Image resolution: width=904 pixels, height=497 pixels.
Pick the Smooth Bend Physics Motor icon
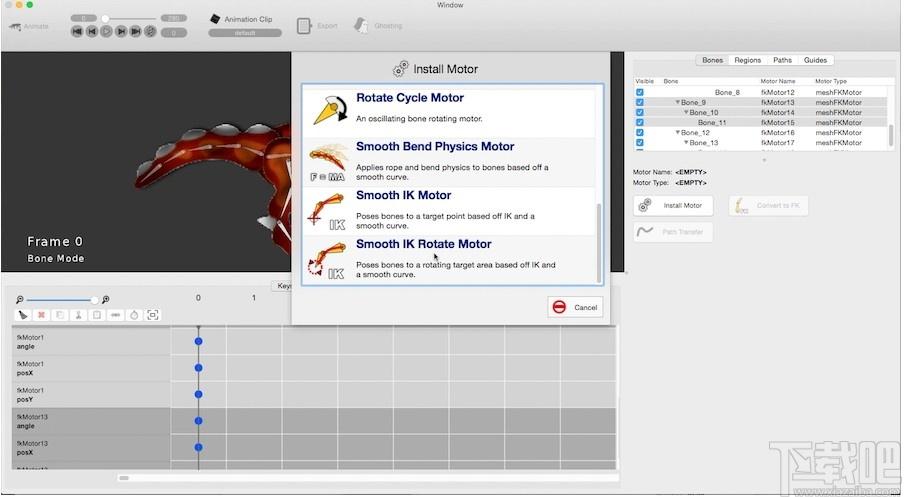(328, 163)
